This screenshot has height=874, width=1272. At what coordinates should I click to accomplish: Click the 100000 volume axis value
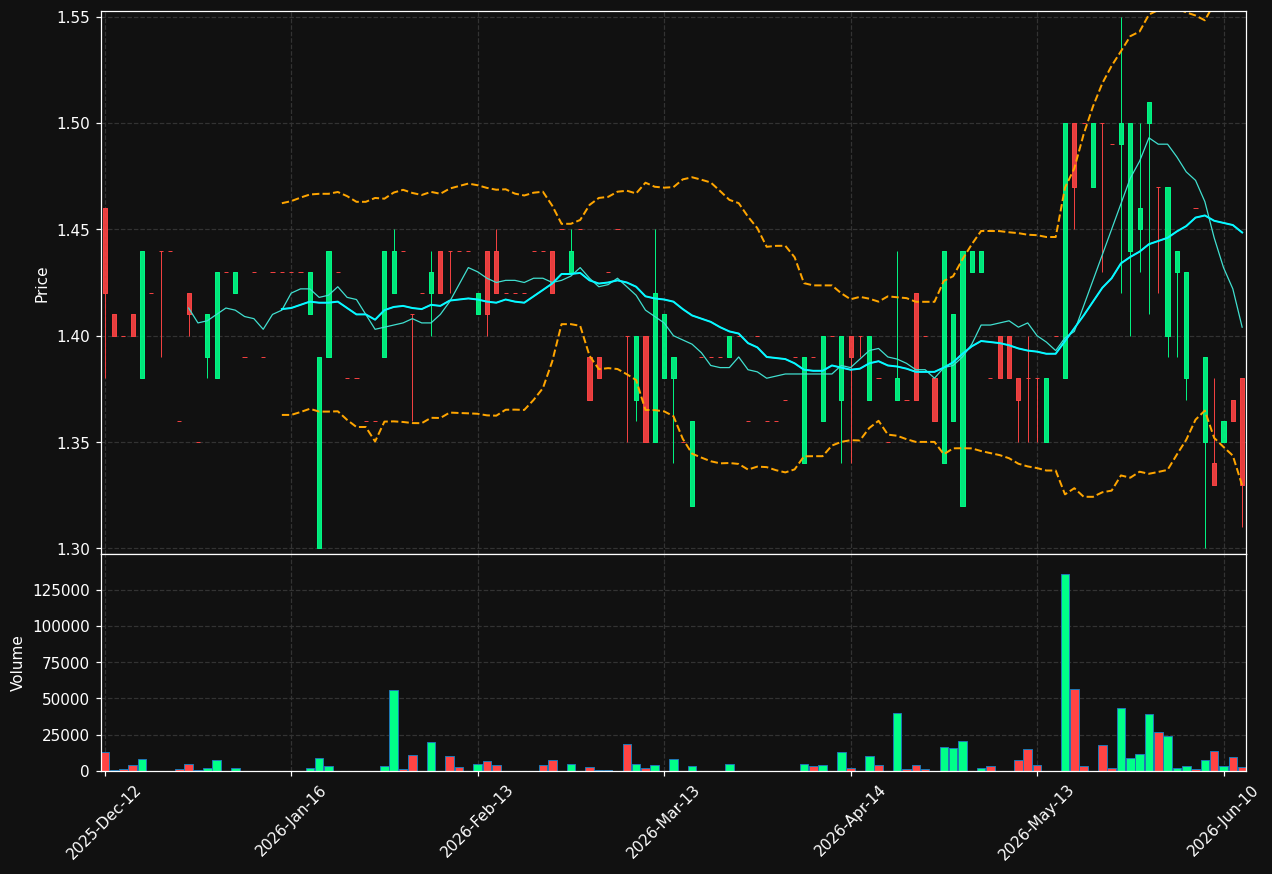62,626
